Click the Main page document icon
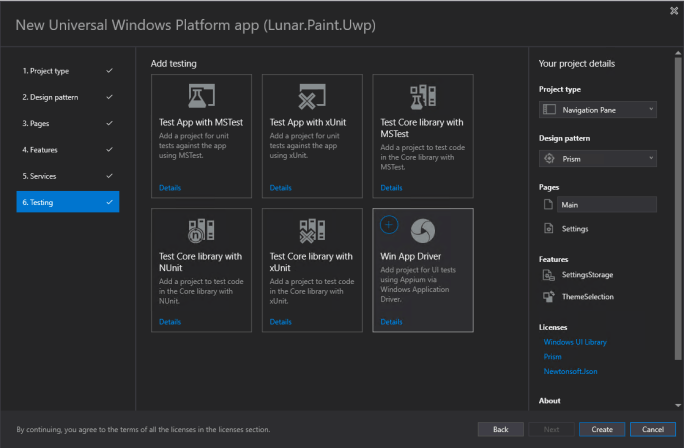Viewport: 684px width, 448px height. coord(548,204)
